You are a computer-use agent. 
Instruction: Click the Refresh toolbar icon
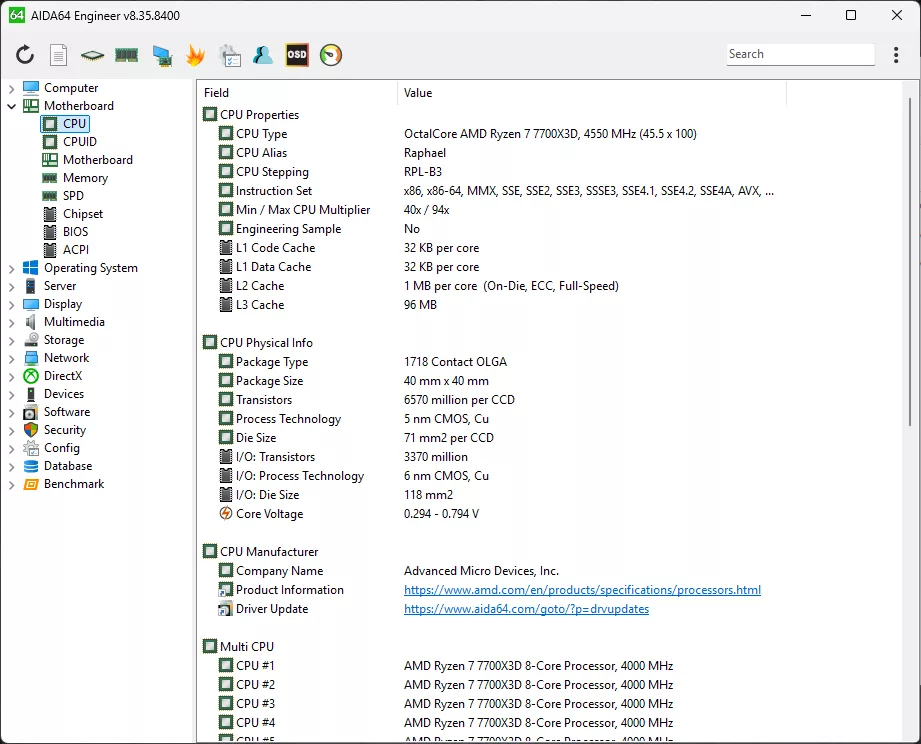(25, 55)
